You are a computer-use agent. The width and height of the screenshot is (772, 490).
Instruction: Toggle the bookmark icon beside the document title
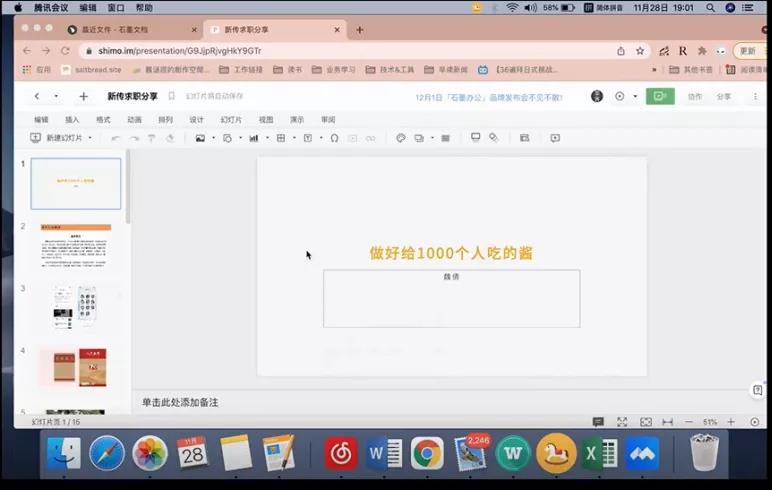coord(171,96)
